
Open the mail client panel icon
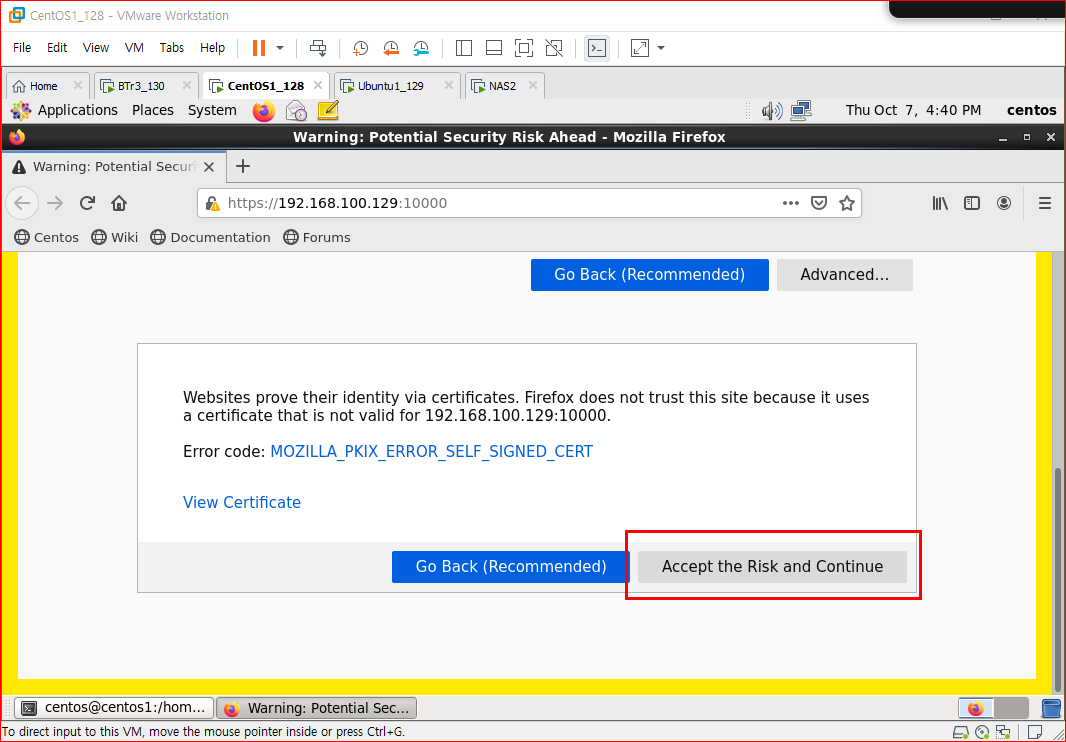coord(296,110)
